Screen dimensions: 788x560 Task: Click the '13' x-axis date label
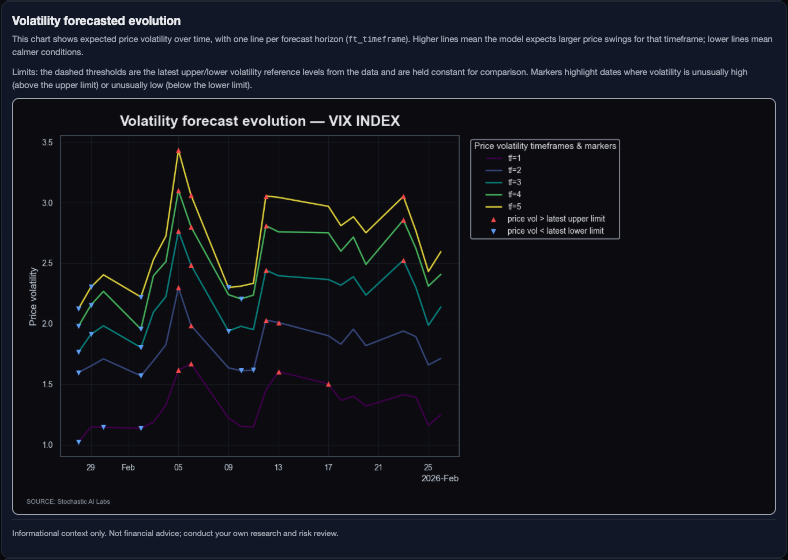click(278, 468)
